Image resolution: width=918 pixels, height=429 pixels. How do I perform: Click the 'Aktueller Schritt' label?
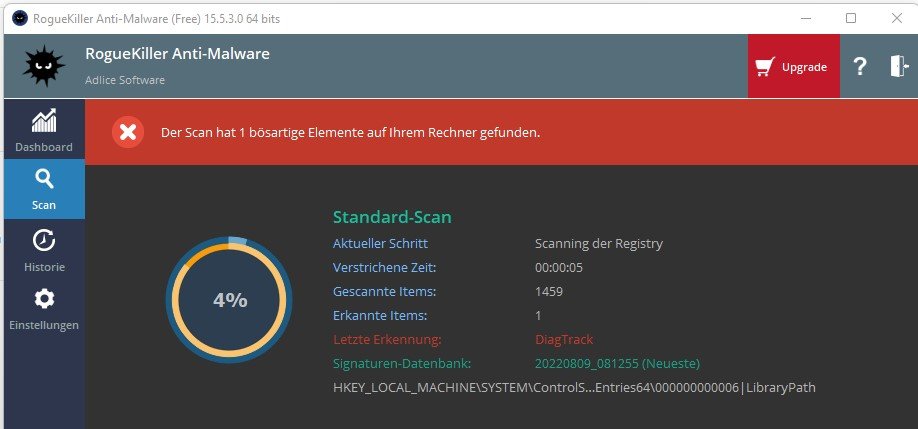[x=381, y=243]
